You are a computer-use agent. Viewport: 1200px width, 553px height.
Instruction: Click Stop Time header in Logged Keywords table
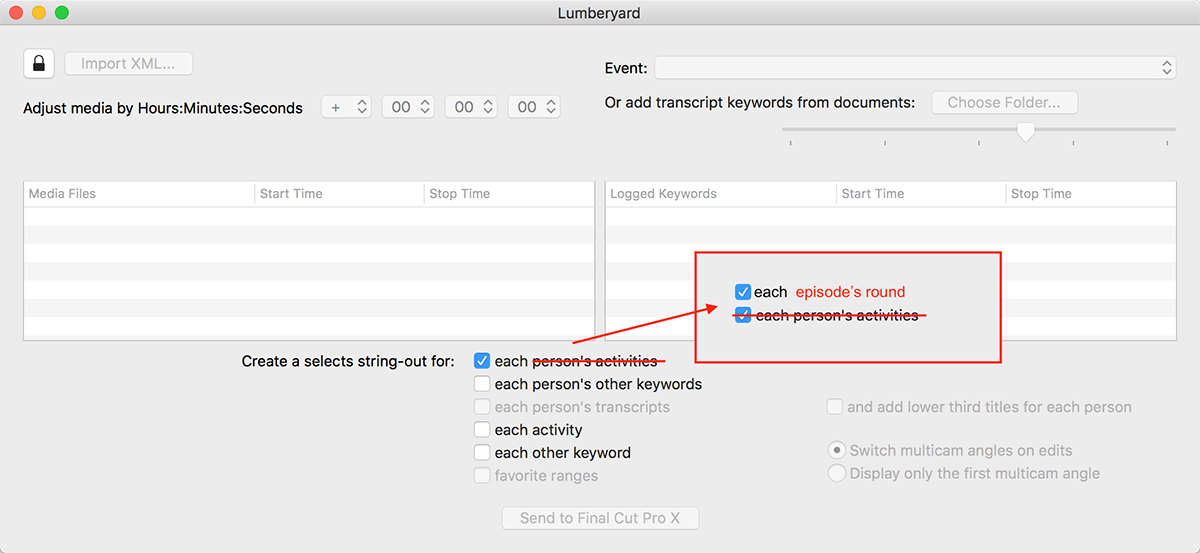click(x=1091, y=193)
